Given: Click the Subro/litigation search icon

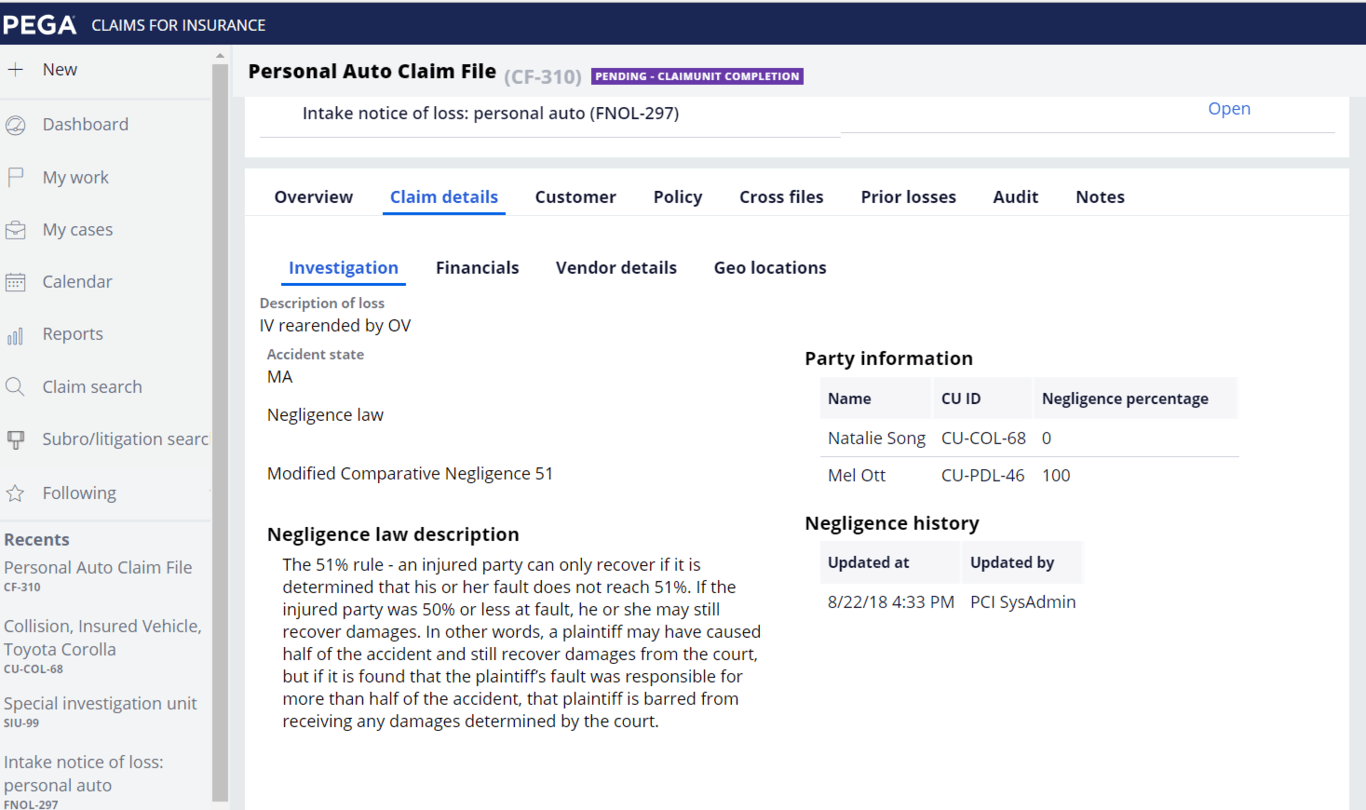Looking at the screenshot, I should pyautogui.click(x=15, y=440).
